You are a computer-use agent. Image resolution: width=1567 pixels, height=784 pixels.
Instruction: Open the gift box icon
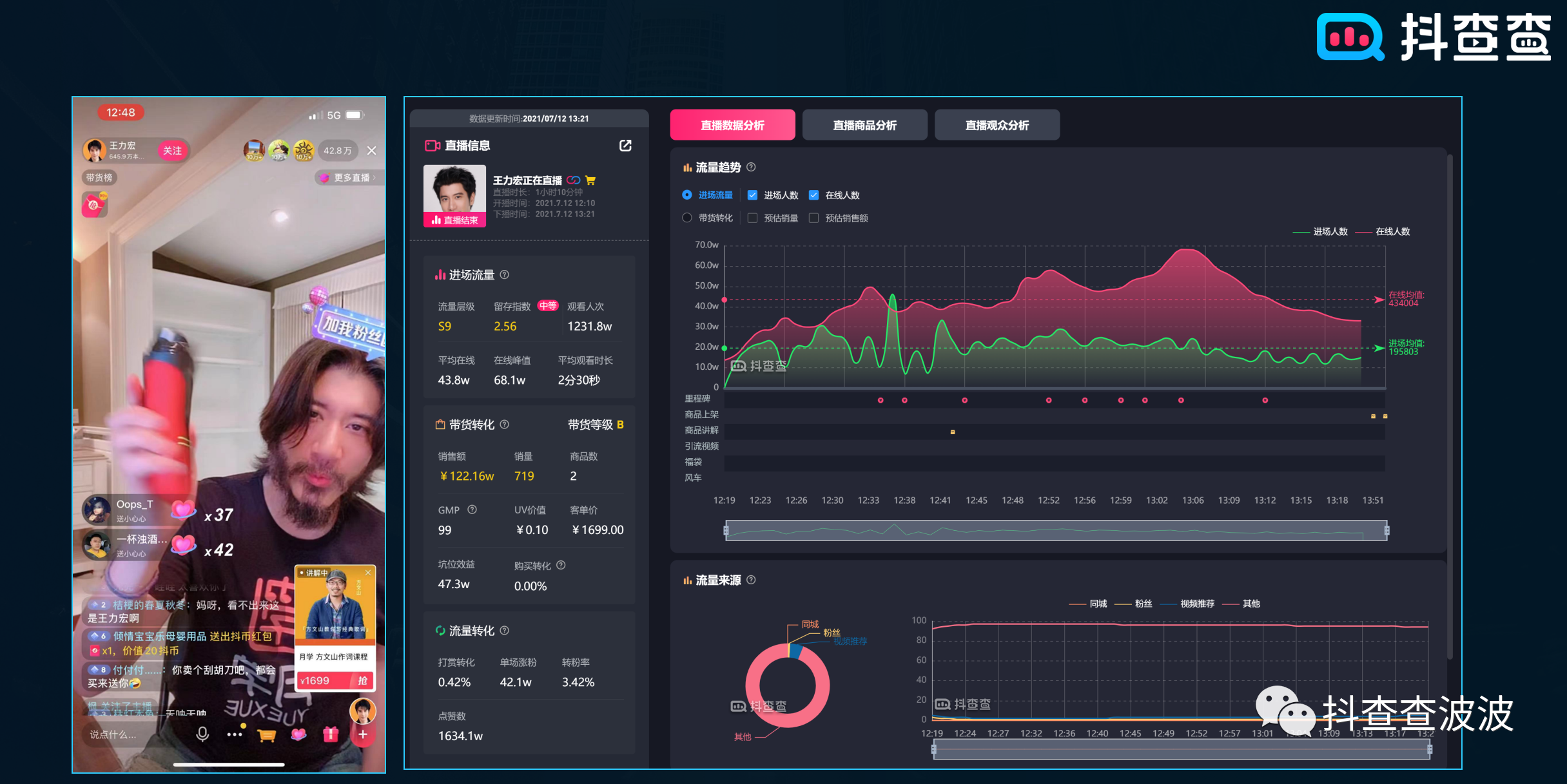pyautogui.click(x=331, y=734)
